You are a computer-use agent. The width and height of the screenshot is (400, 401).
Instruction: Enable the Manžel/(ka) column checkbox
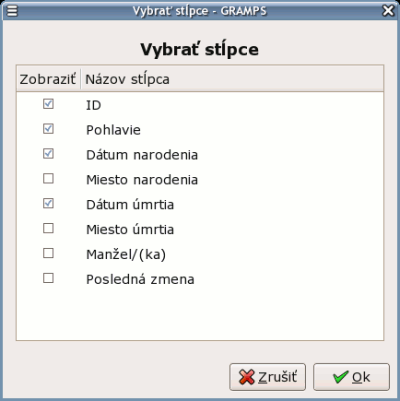click(48, 253)
